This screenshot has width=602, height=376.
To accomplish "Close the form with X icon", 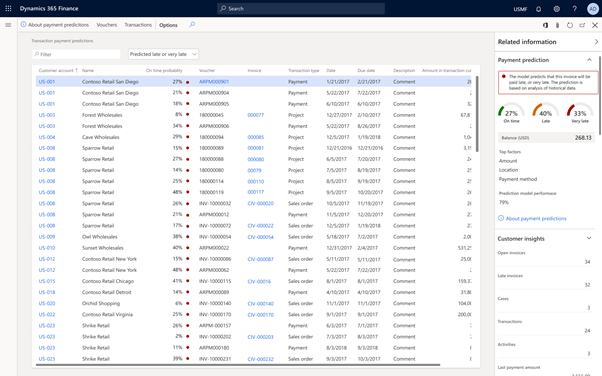I will pos(595,25).
